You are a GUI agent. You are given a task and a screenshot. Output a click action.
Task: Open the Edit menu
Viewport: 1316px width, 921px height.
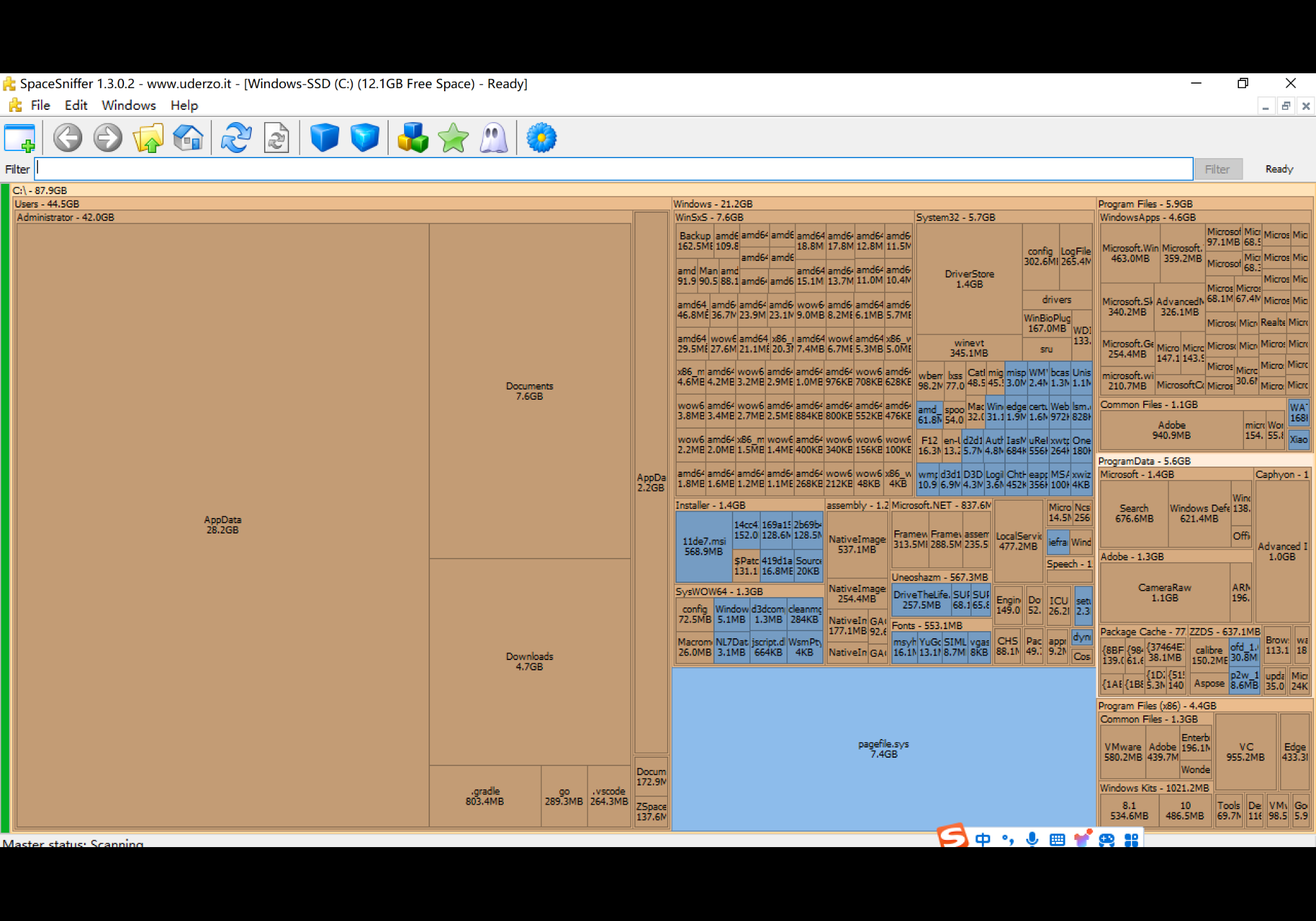click(x=76, y=105)
